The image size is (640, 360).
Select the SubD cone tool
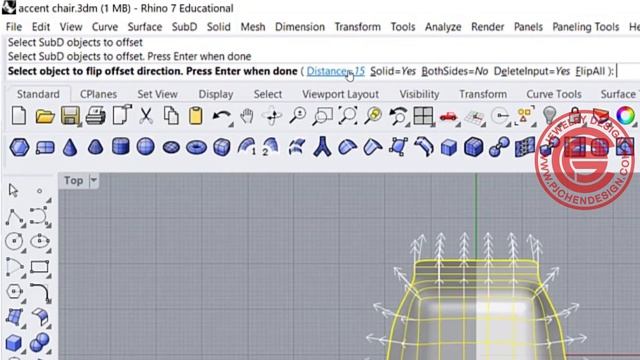click(70, 147)
